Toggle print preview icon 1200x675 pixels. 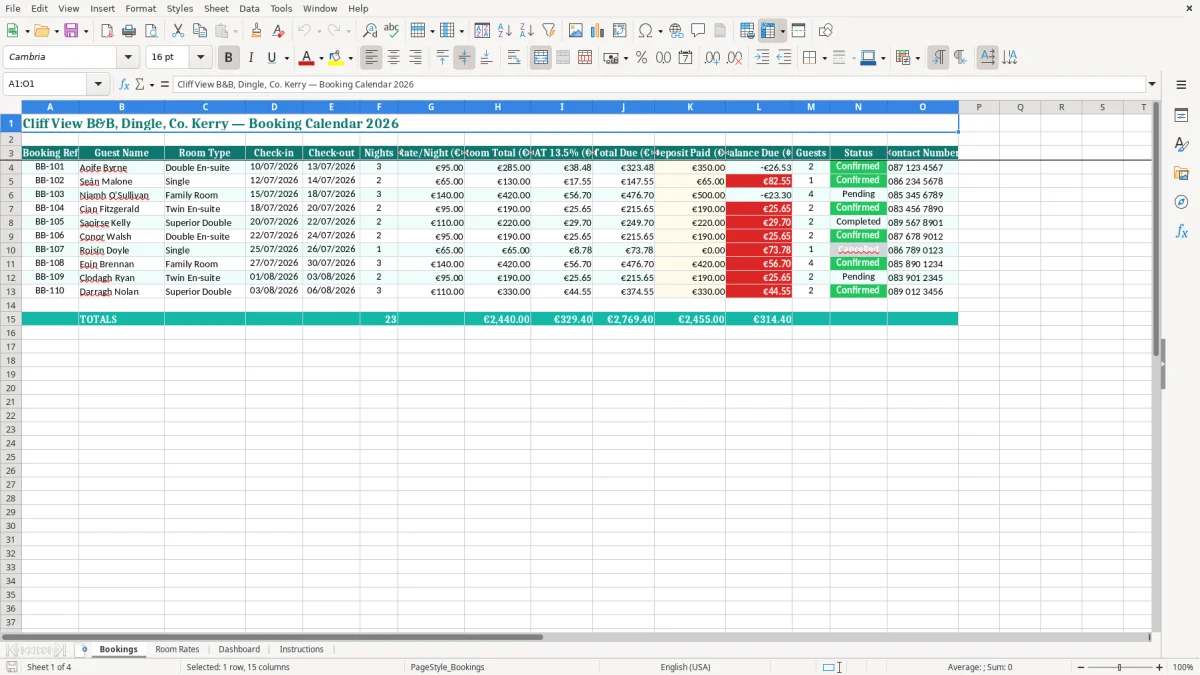[x=151, y=31]
